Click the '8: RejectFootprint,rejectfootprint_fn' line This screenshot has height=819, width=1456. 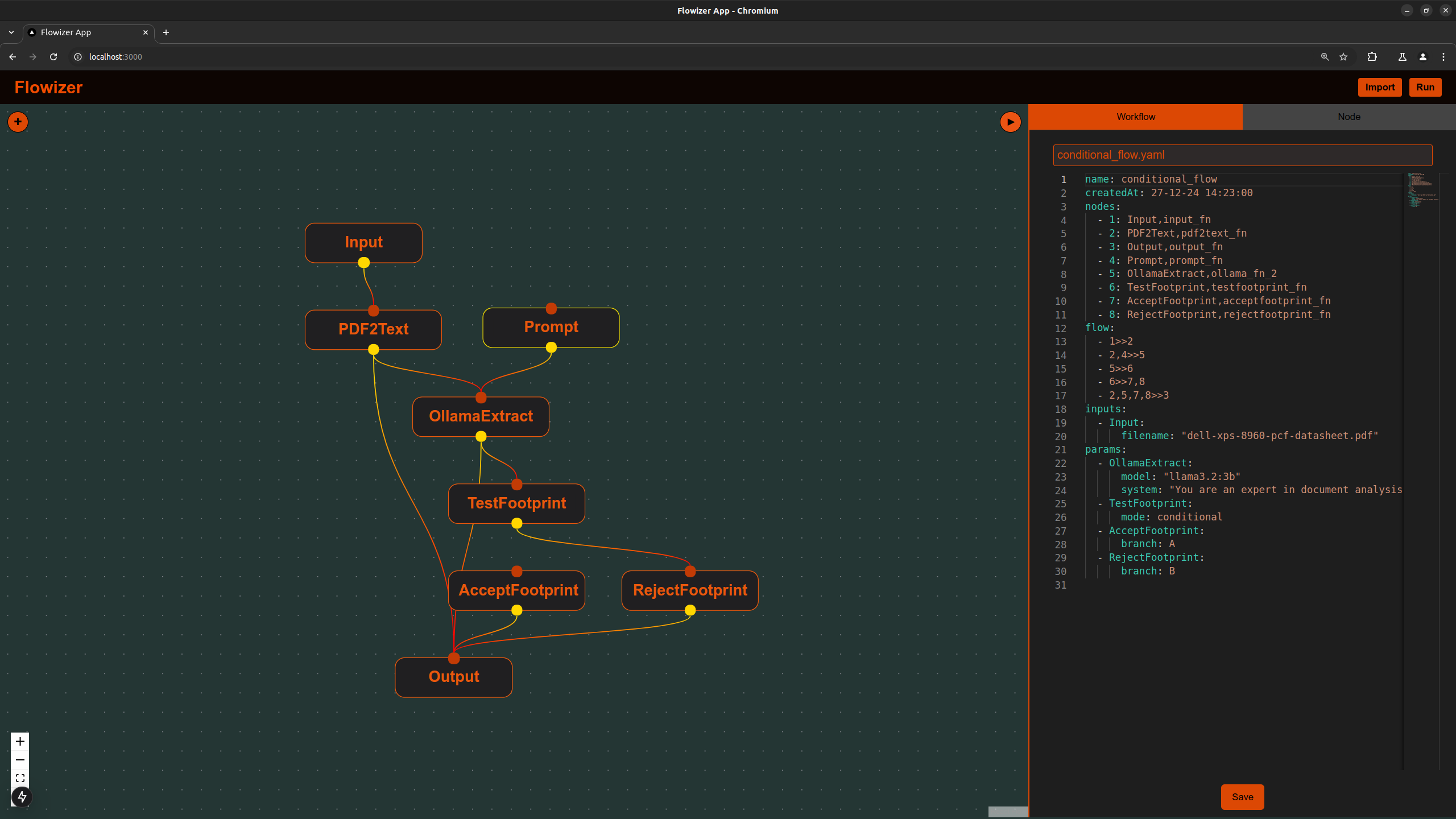coord(1214,315)
